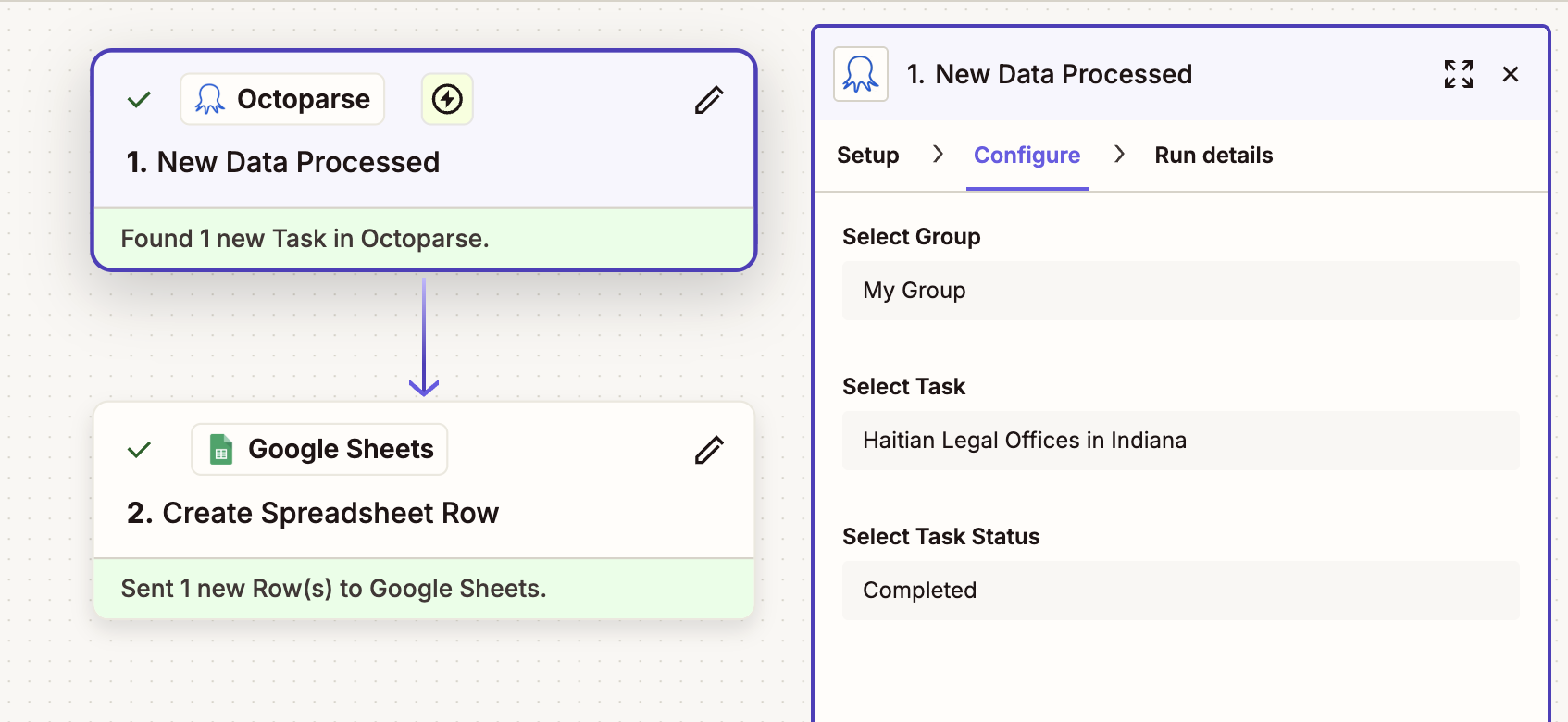The image size is (1568, 722).
Task: Go to the Run details tab
Action: (x=1213, y=156)
